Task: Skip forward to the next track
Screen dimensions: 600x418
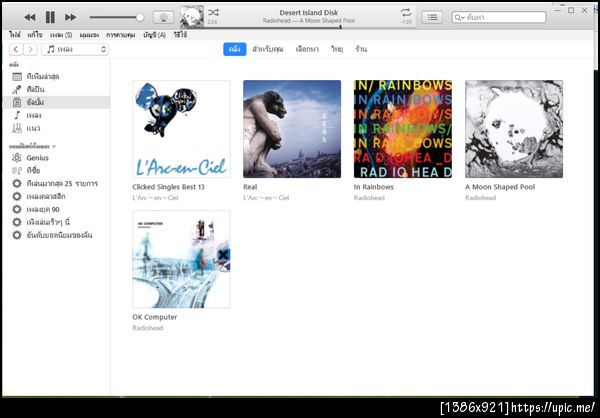Action: (x=70, y=17)
